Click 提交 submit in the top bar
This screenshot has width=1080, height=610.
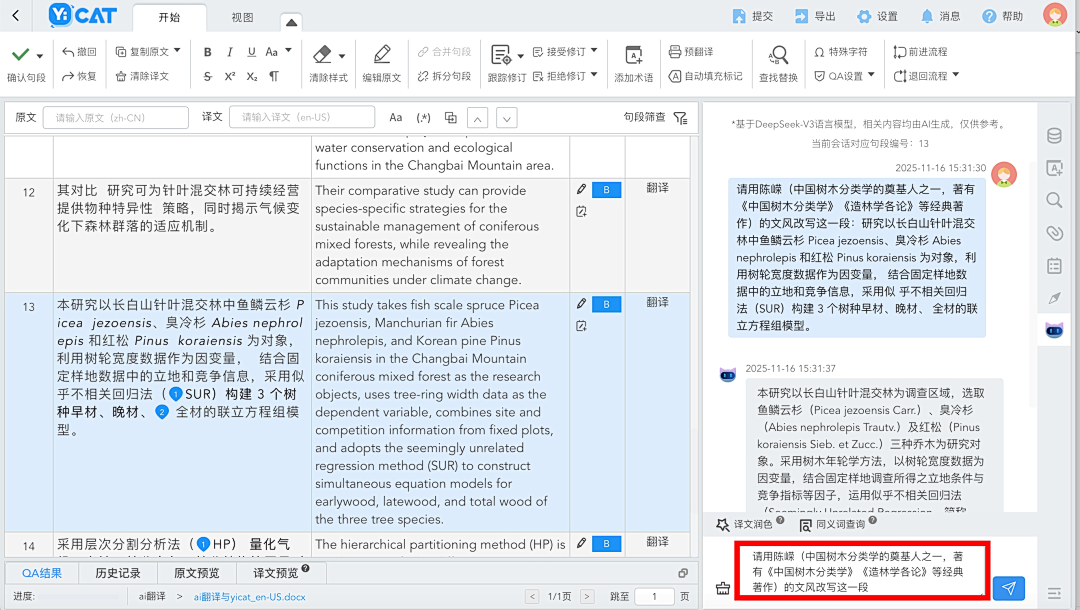753,15
